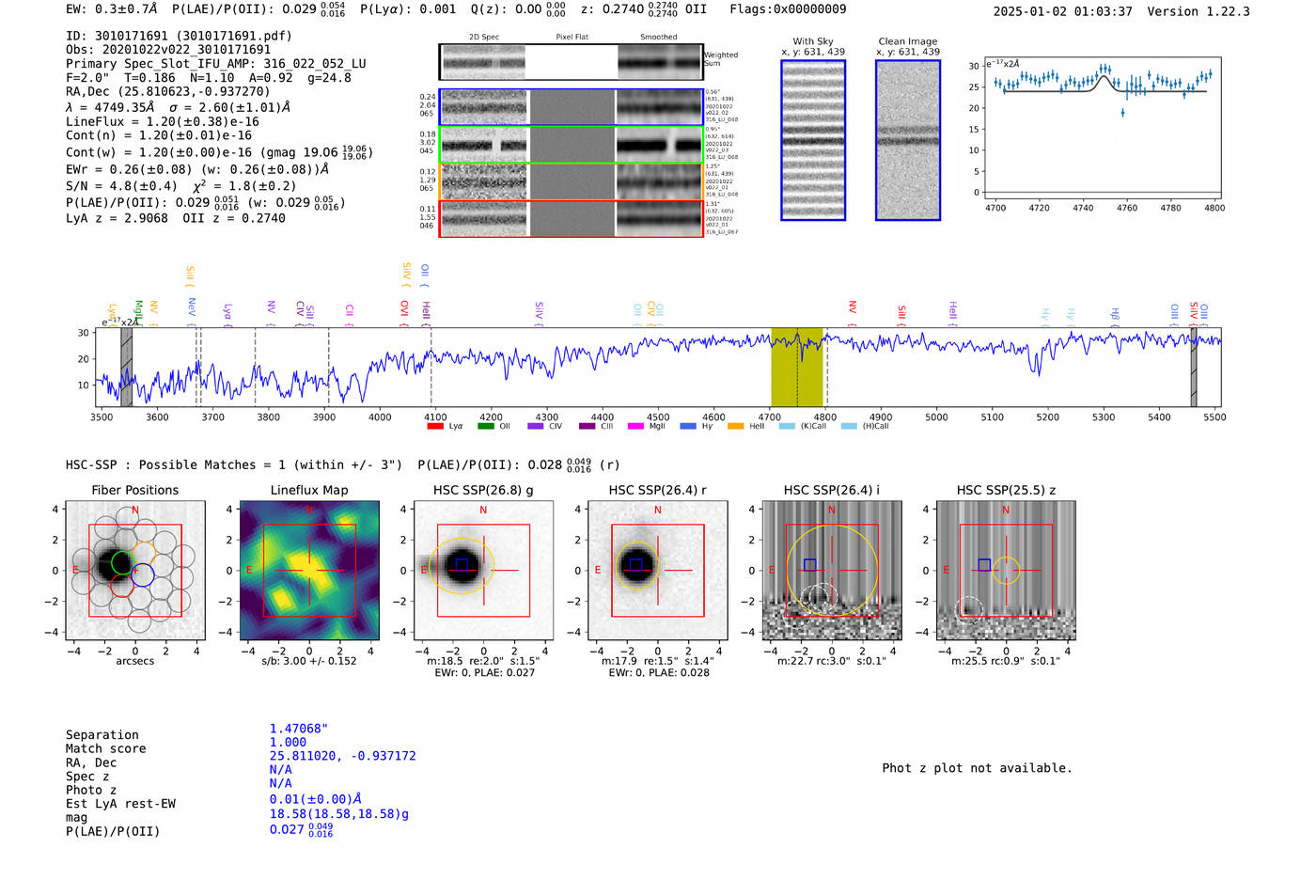Click the LineFlux = 1.20(±0.38)e-16 value
Viewport: 1316px width, 896px height.
click(163, 121)
